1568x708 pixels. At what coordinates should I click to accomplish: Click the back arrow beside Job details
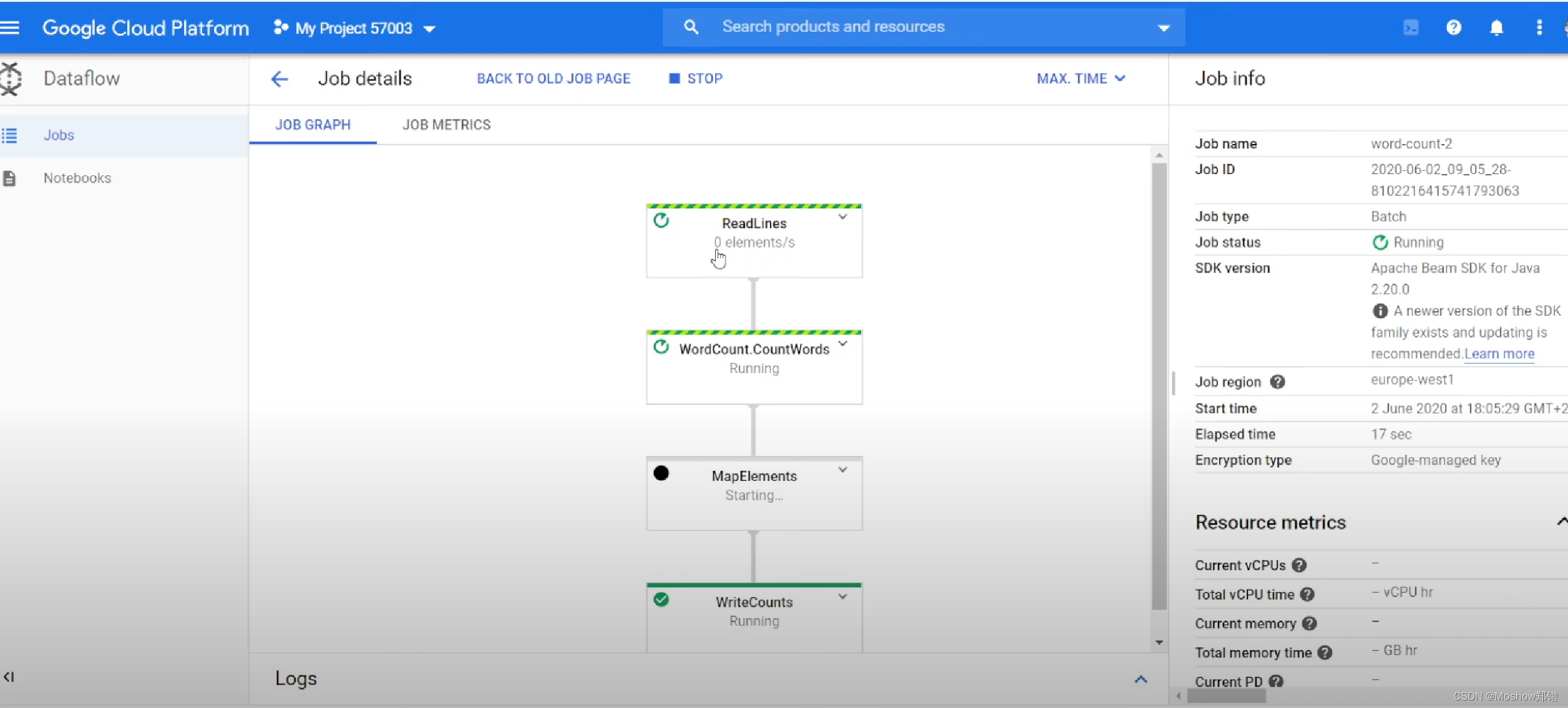tap(280, 79)
